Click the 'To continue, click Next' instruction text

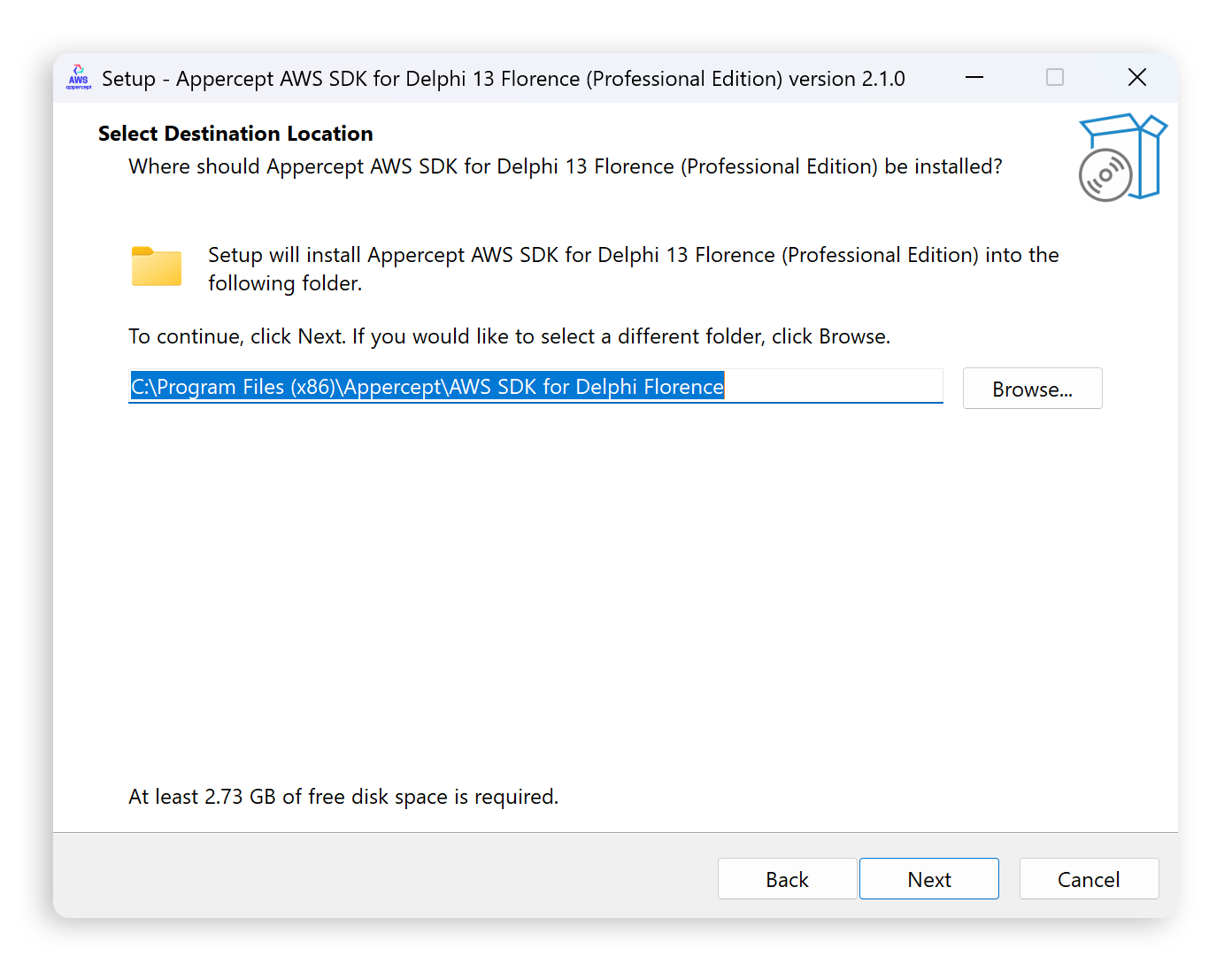510,336
